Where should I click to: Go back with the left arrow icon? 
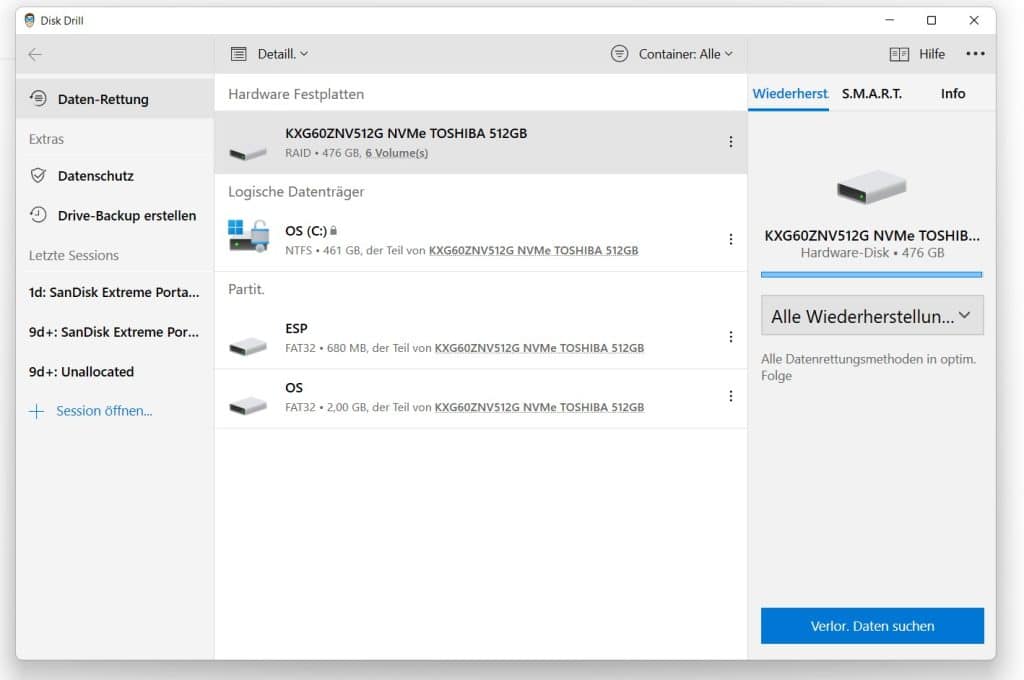tap(35, 54)
